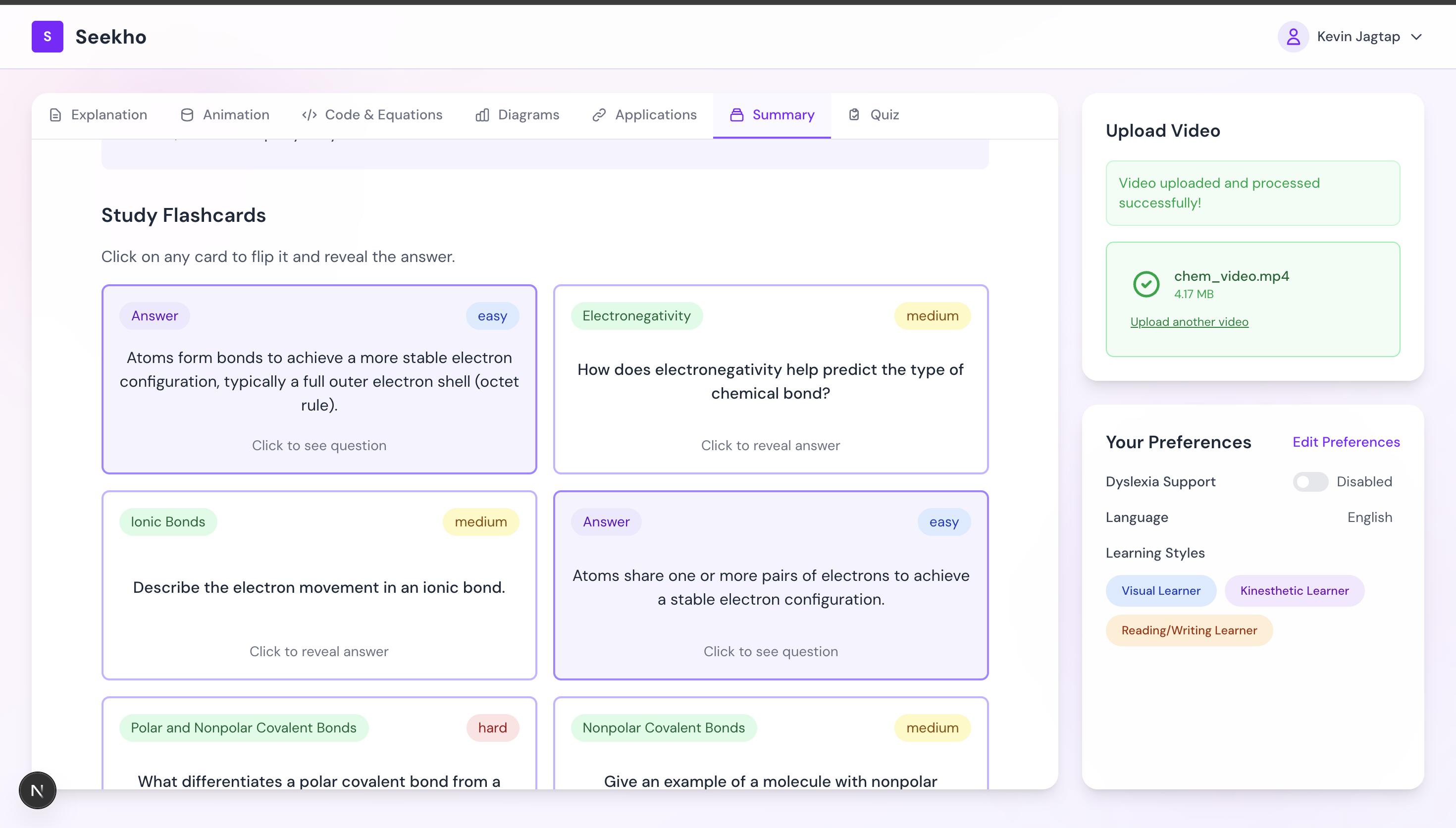Switch to the Summary tab

(x=772, y=115)
